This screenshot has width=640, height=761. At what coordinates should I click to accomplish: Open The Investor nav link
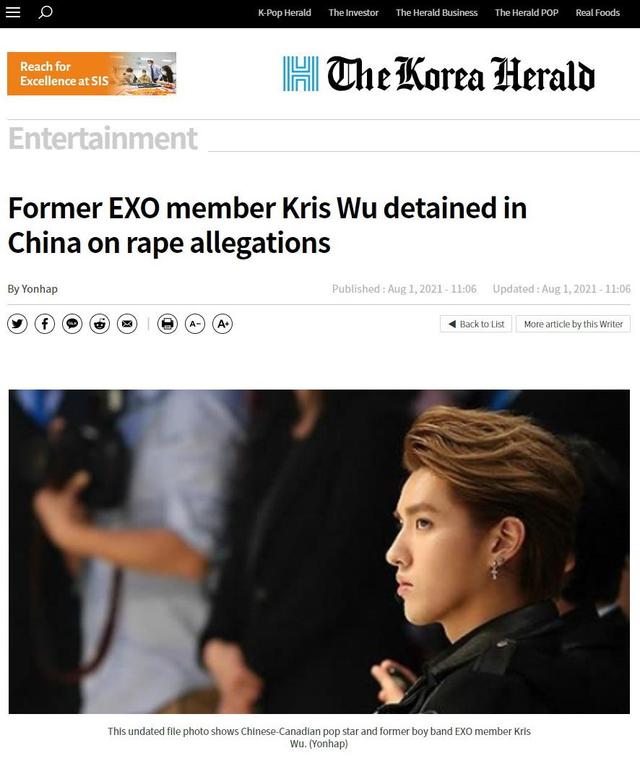click(x=353, y=13)
